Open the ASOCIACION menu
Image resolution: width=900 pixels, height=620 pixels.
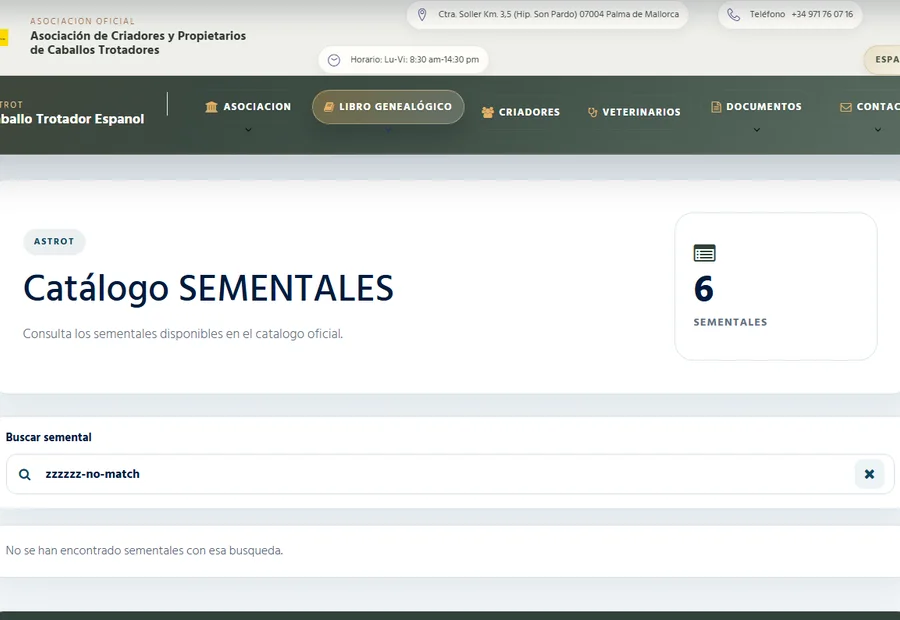pyautogui.click(x=248, y=107)
